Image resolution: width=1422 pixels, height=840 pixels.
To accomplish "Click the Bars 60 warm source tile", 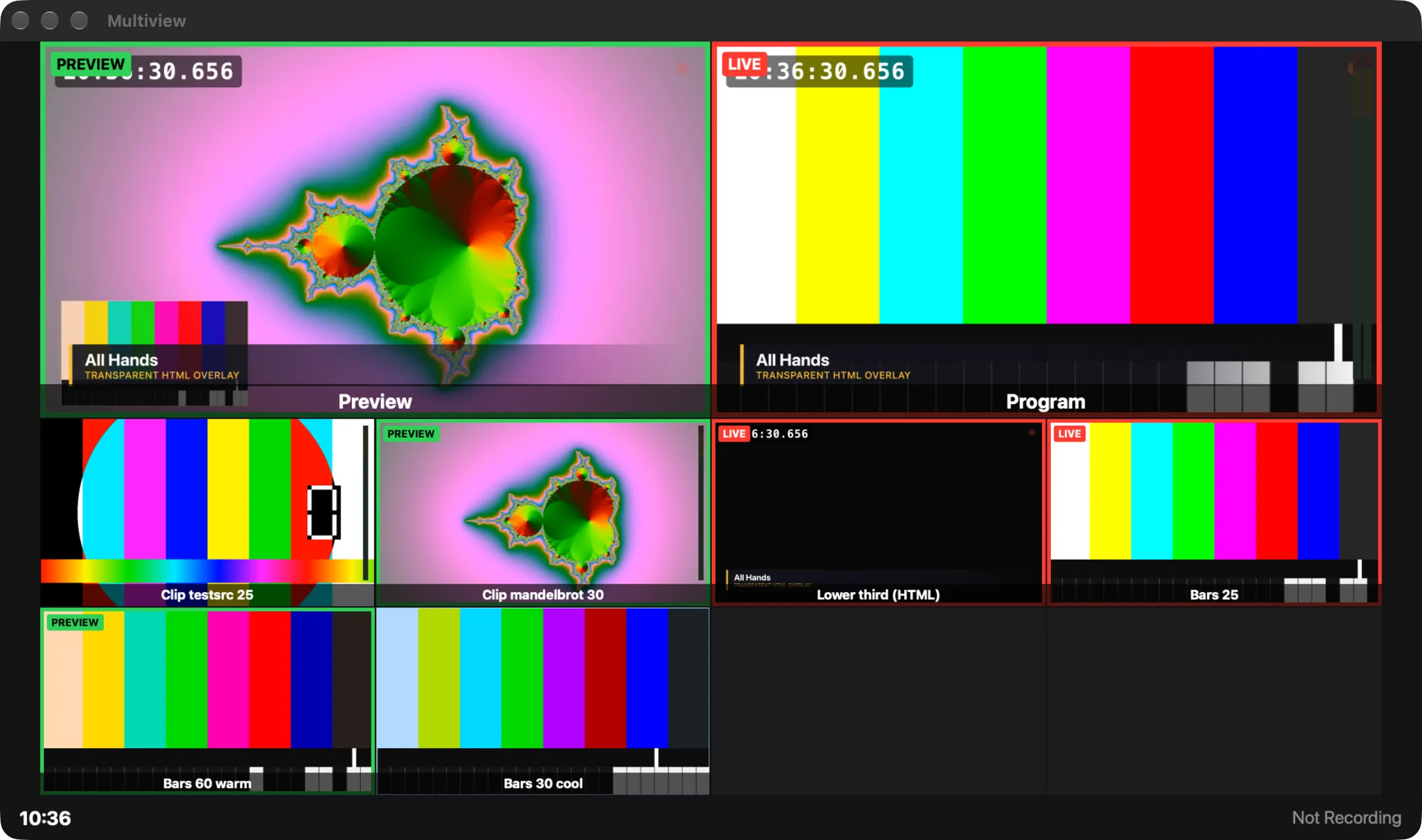I will click(x=207, y=701).
